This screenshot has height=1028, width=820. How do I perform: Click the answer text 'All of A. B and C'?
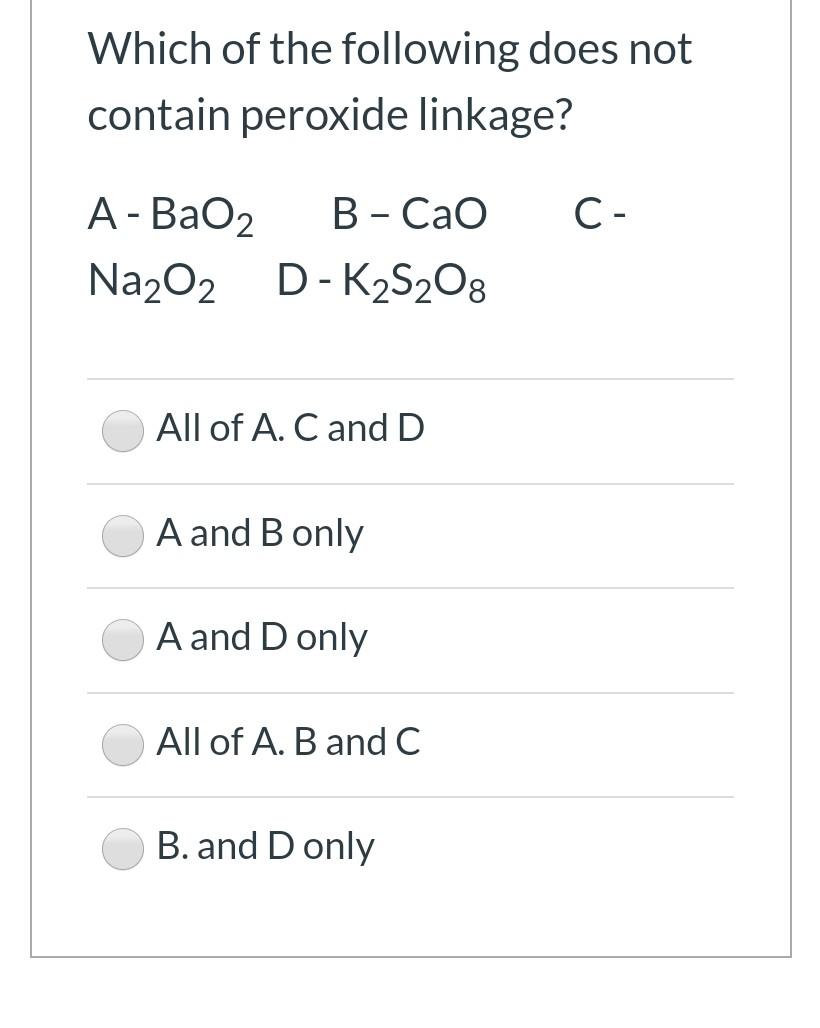288,742
